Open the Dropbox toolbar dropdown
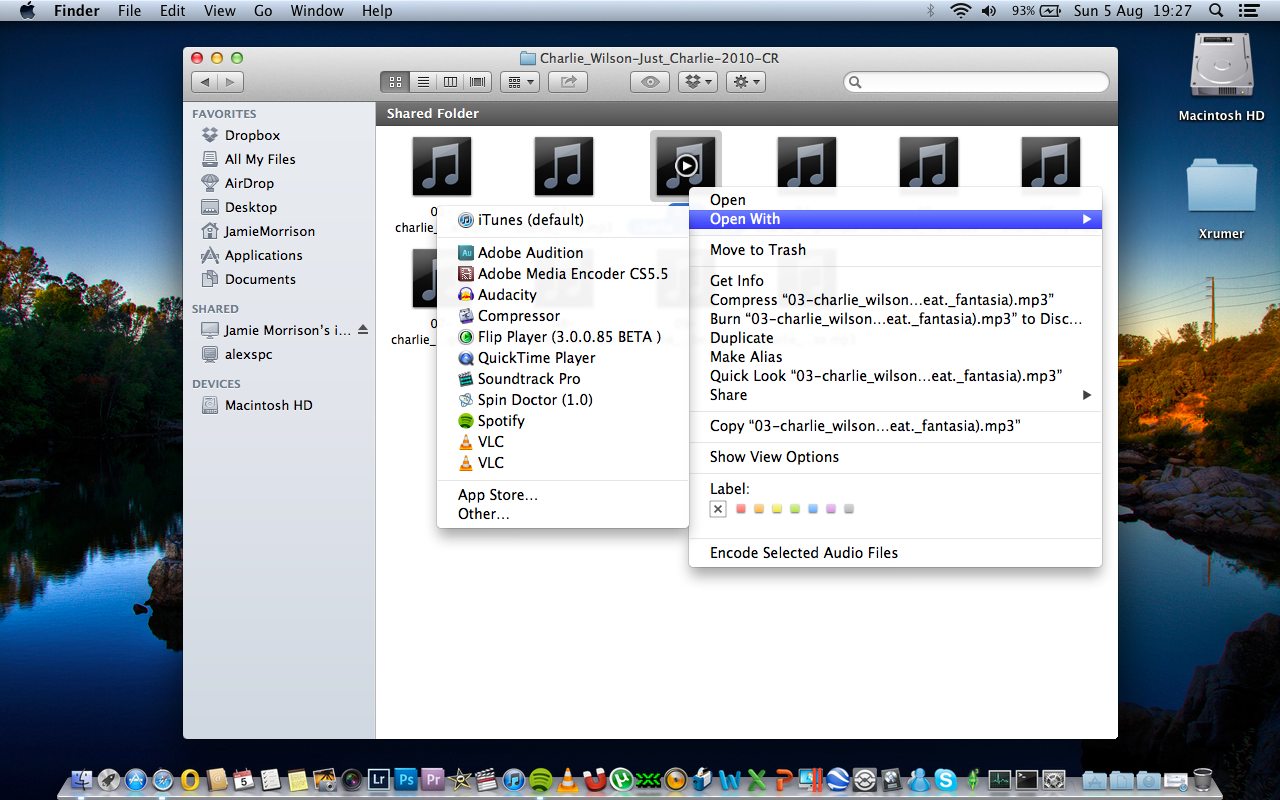This screenshot has width=1280, height=800. point(698,82)
